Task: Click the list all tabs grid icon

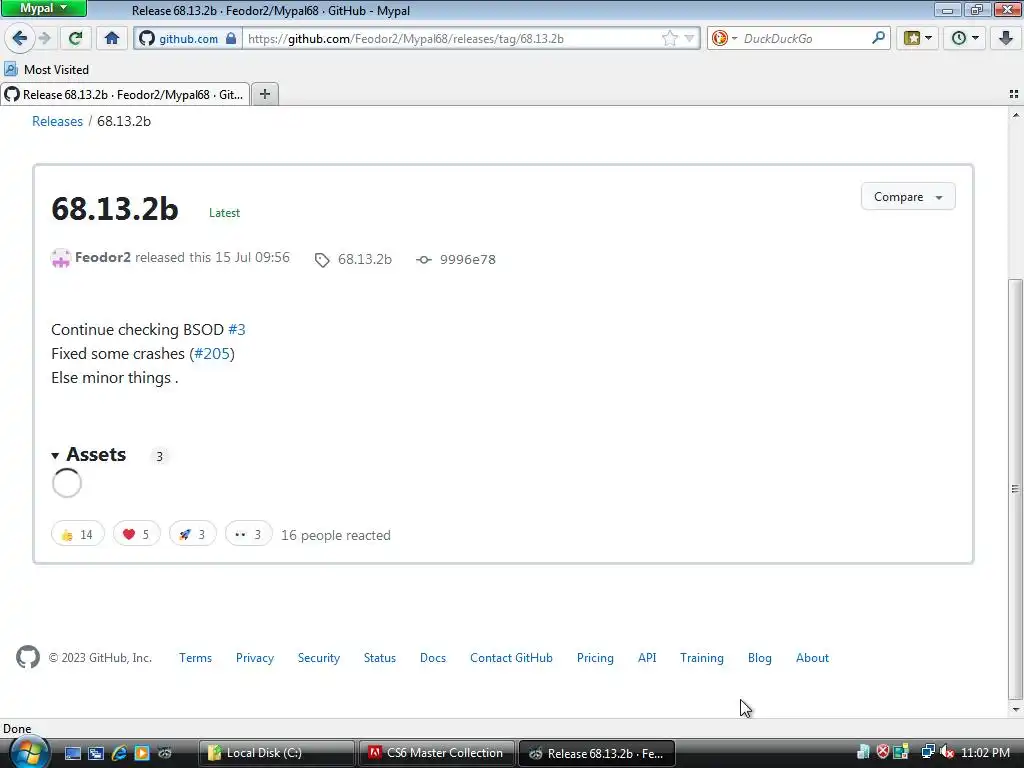Action: coord(1014,94)
